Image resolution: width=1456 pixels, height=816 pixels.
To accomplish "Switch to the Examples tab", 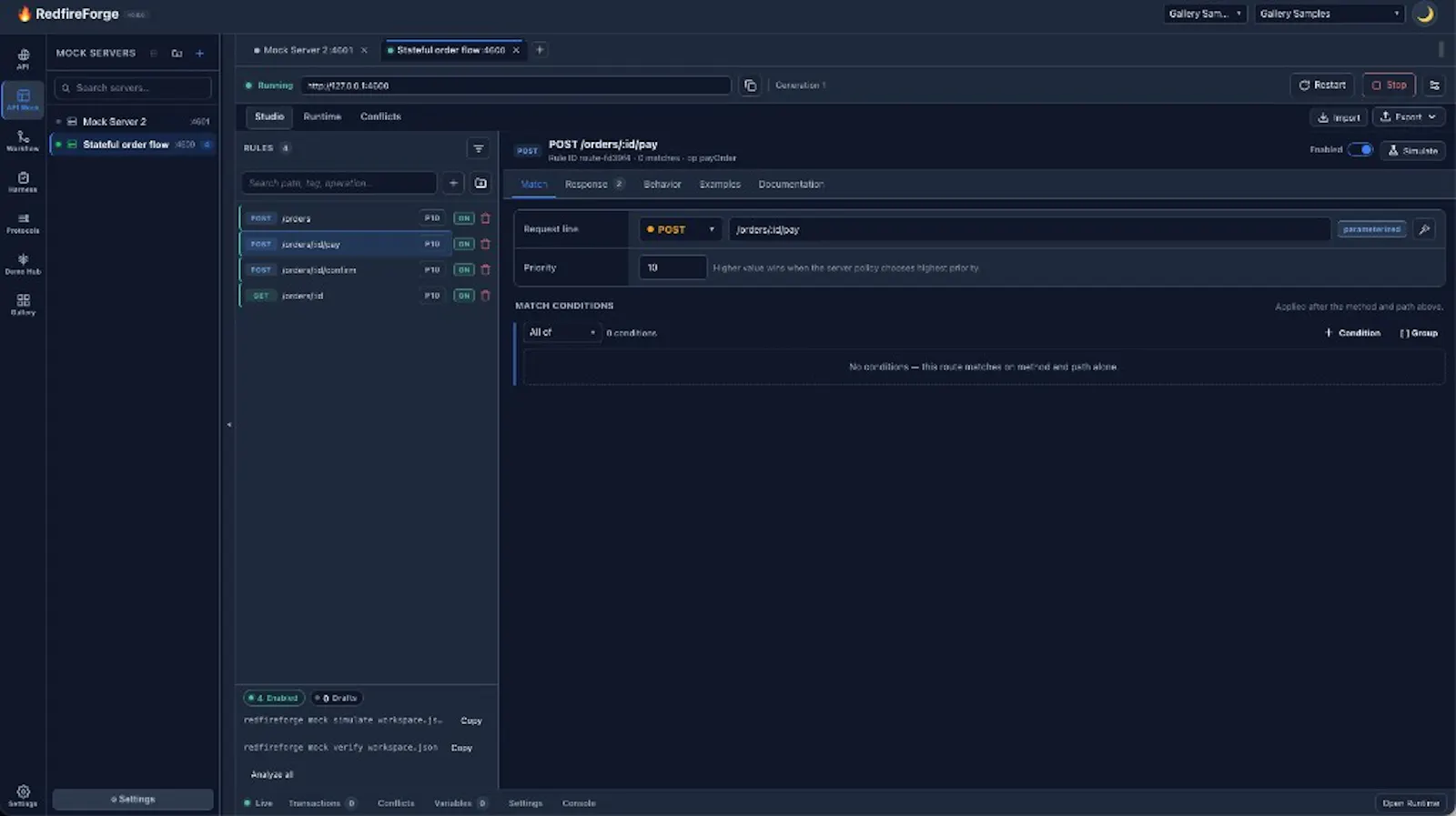I will coord(720,184).
